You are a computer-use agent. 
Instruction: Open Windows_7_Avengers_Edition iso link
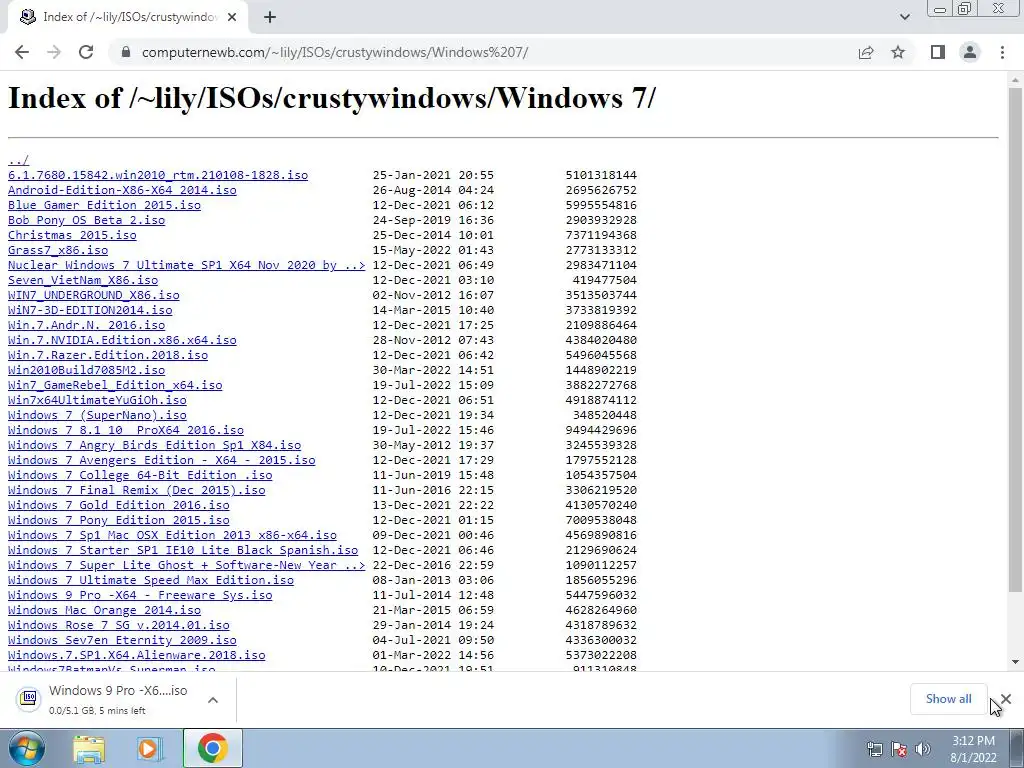point(161,460)
